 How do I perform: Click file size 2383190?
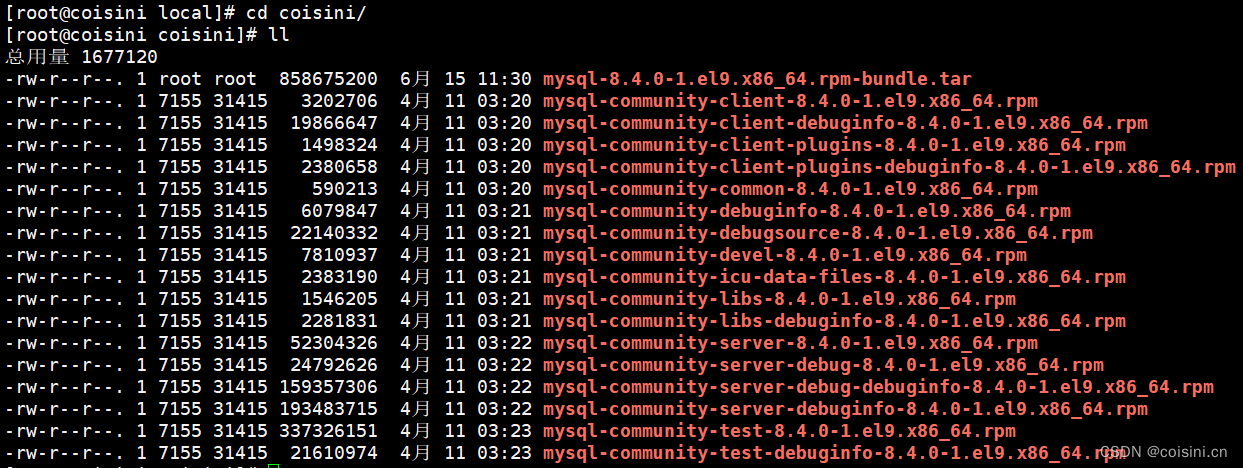[340, 277]
